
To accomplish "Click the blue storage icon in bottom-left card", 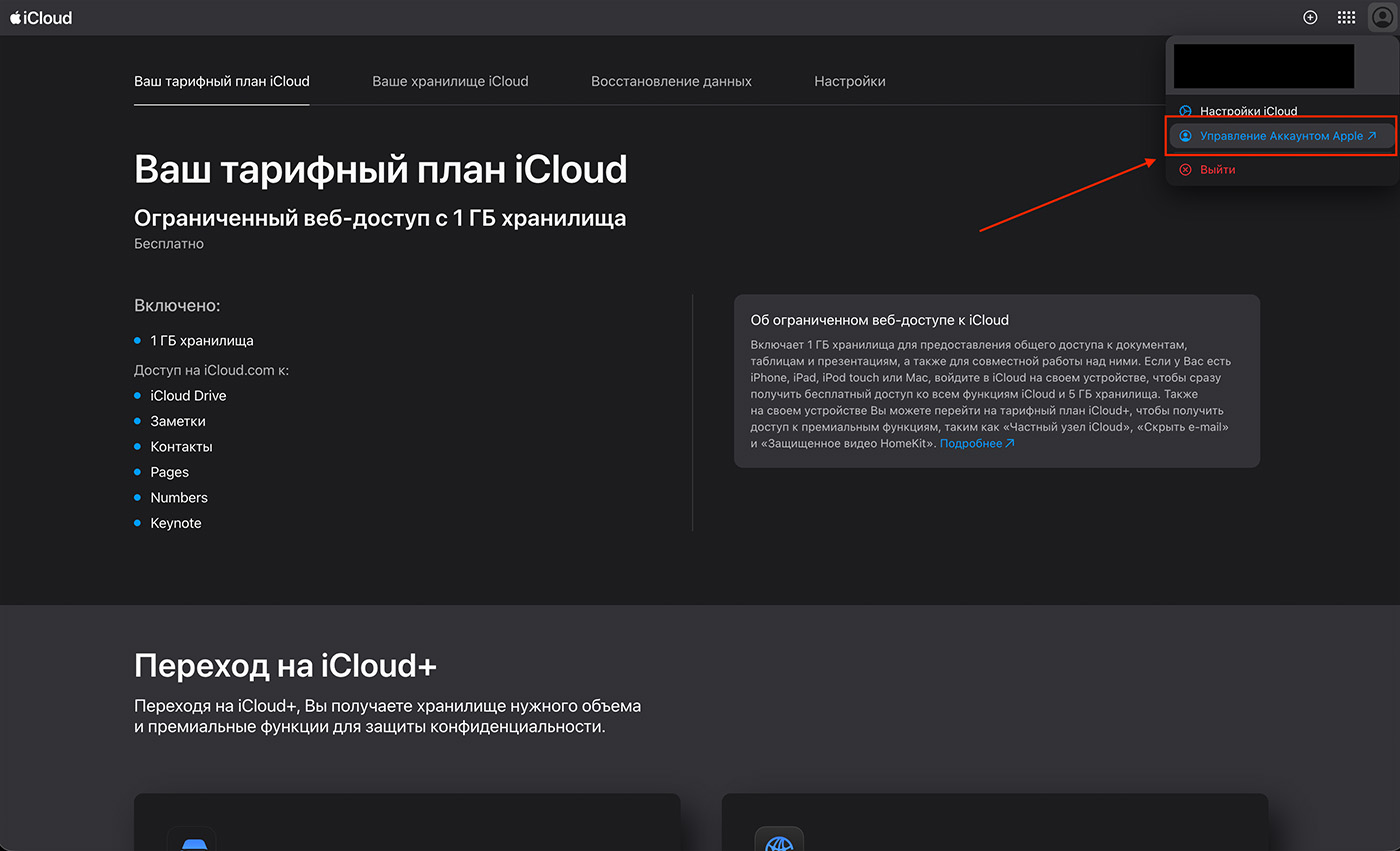I will [192, 842].
